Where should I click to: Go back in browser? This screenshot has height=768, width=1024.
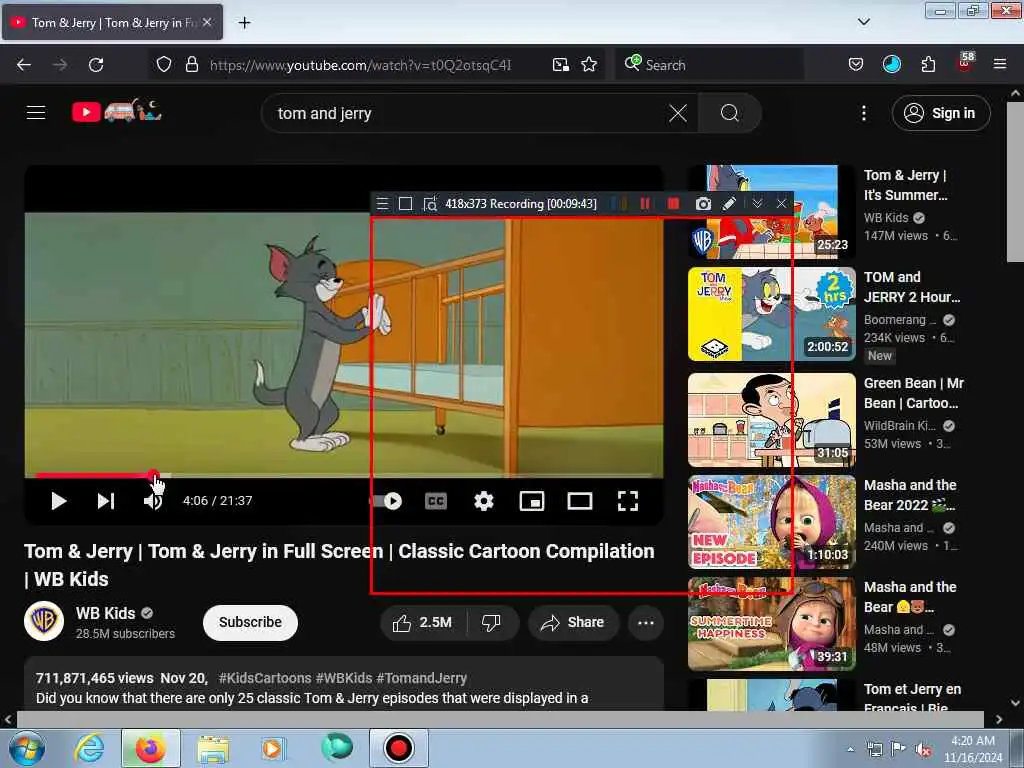[24, 65]
